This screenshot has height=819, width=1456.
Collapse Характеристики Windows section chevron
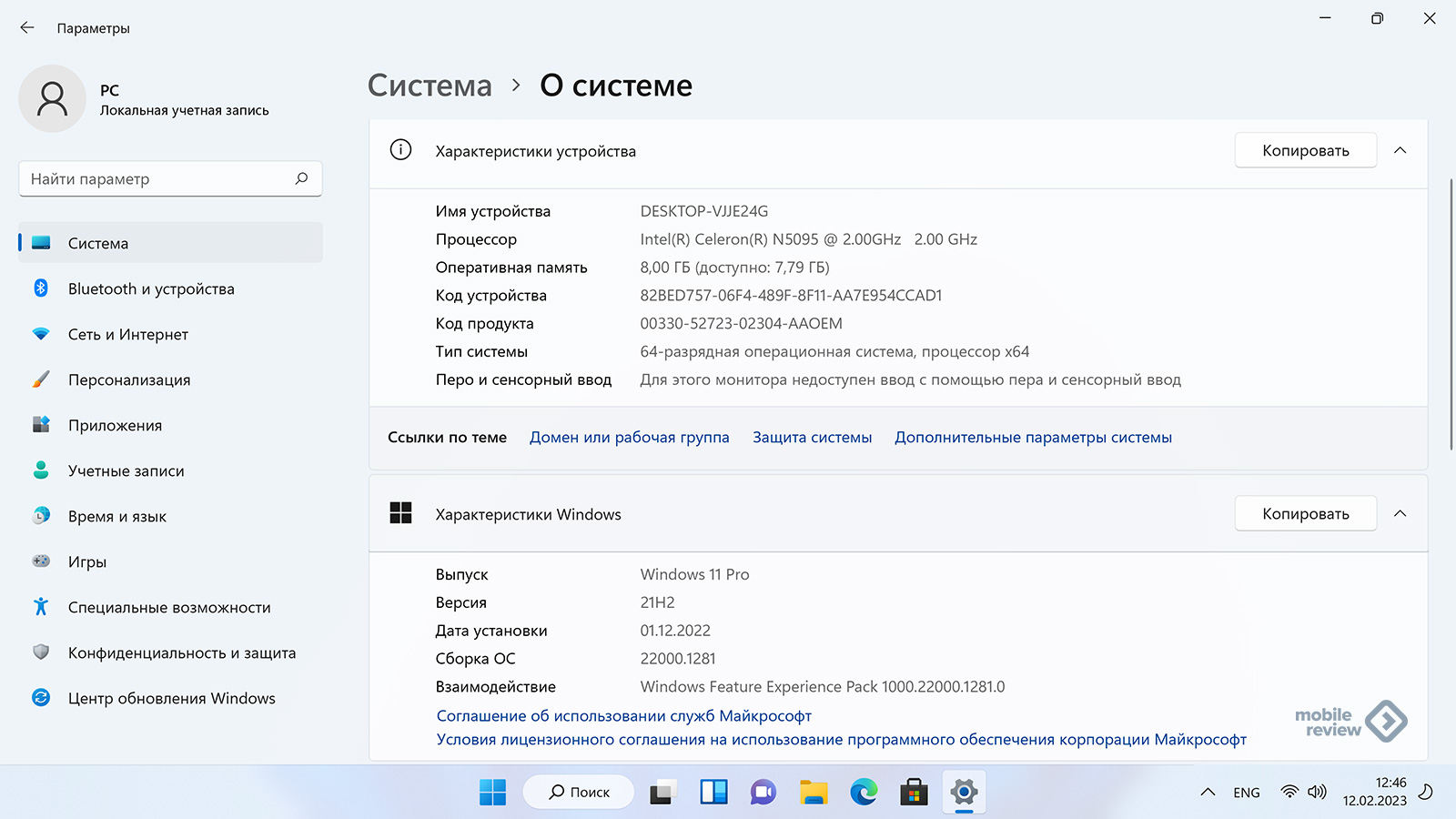click(x=1400, y=513)
